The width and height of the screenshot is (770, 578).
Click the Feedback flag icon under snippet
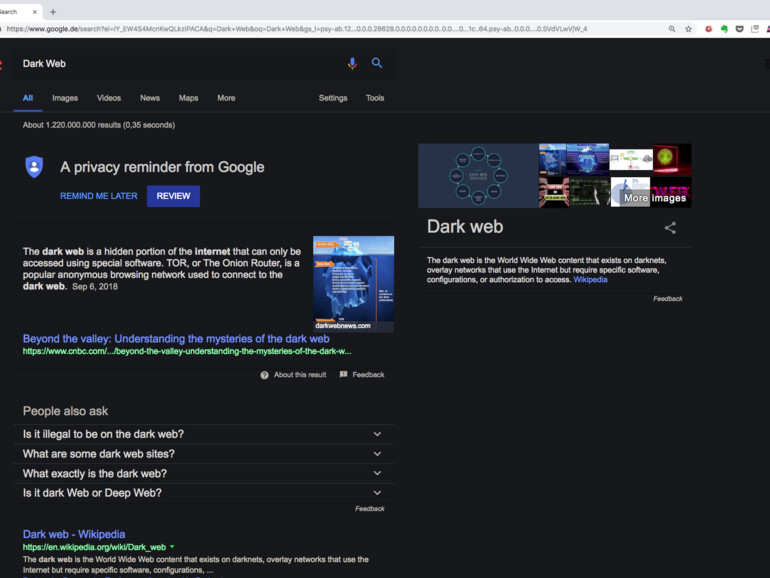[344, 375]
